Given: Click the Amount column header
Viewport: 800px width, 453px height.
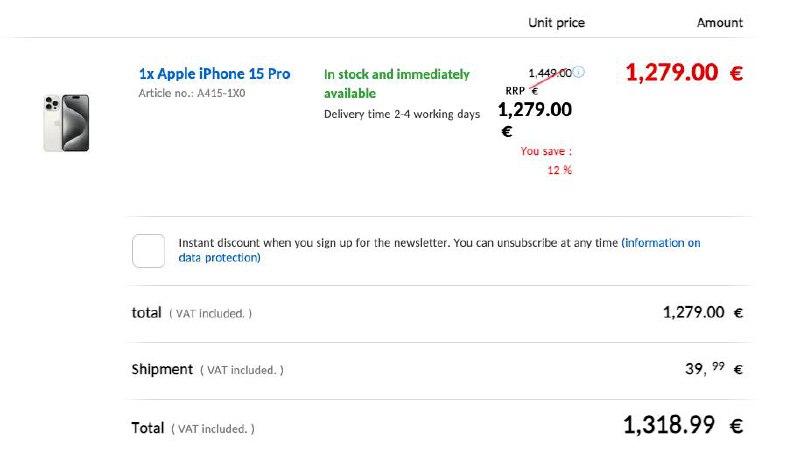Looking at the screenshot, I should point(720,22).
